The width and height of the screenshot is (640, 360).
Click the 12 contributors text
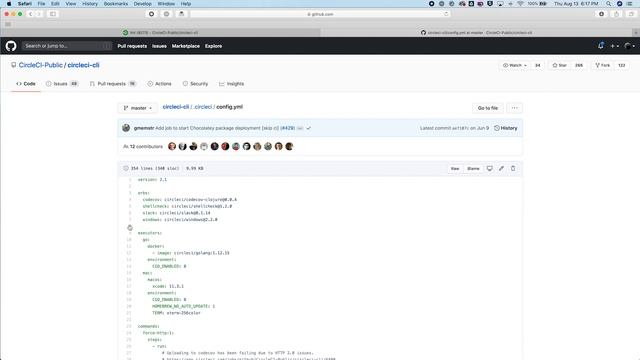[146, 147]
